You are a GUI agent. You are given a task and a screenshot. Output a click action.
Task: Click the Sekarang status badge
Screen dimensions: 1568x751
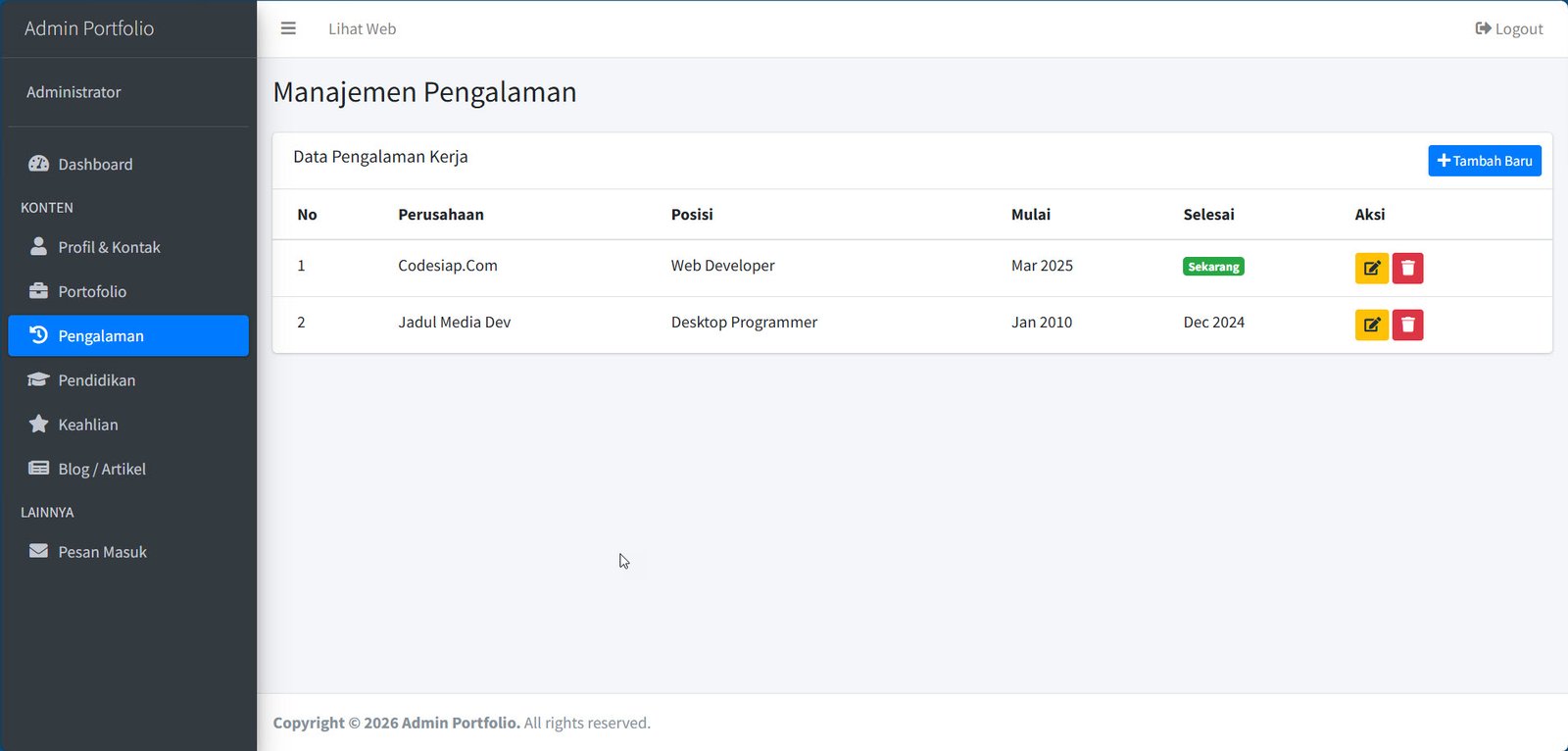coord(1213,267)
